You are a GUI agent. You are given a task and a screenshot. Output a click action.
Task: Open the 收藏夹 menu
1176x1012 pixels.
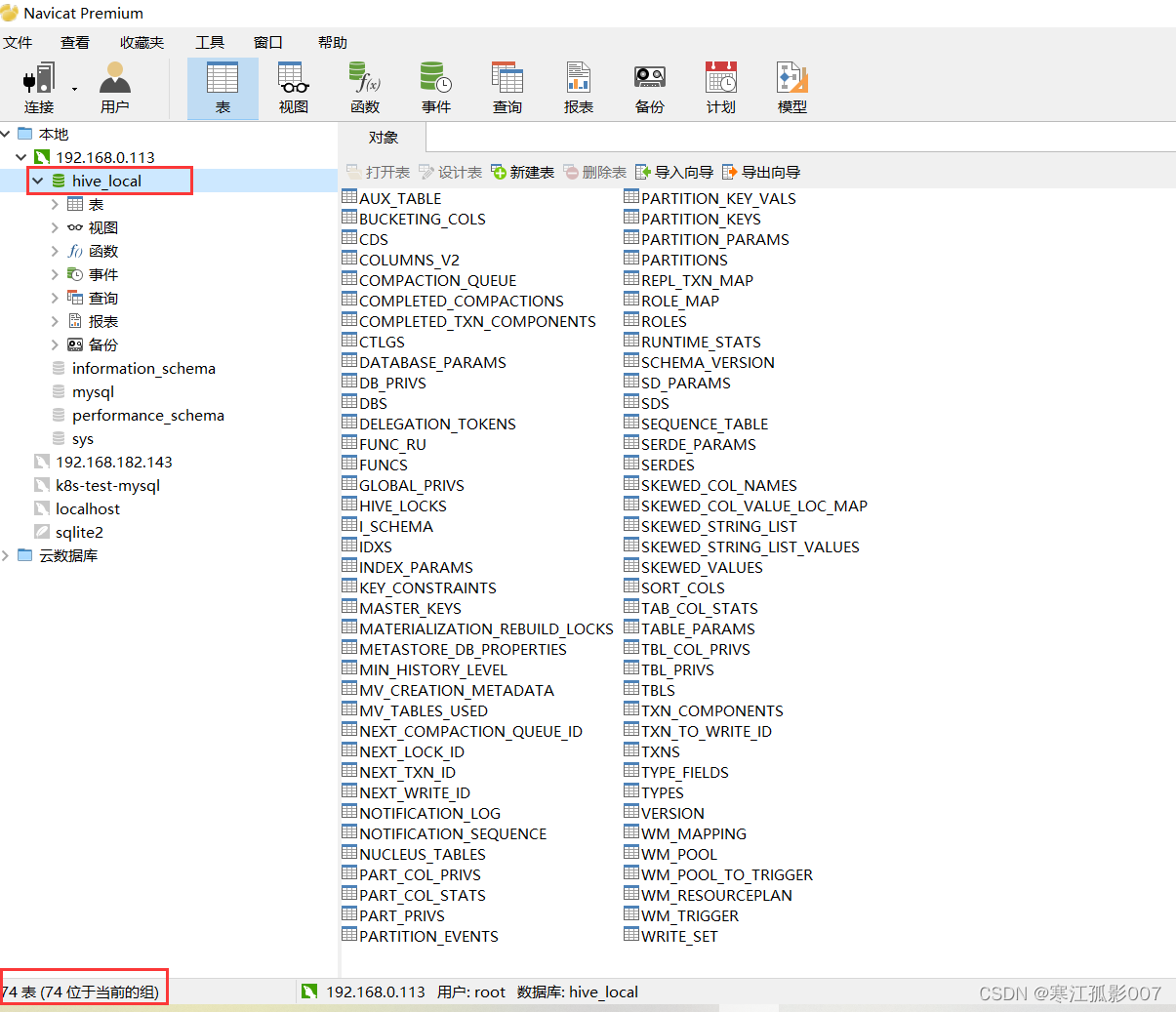pos(142,42)
